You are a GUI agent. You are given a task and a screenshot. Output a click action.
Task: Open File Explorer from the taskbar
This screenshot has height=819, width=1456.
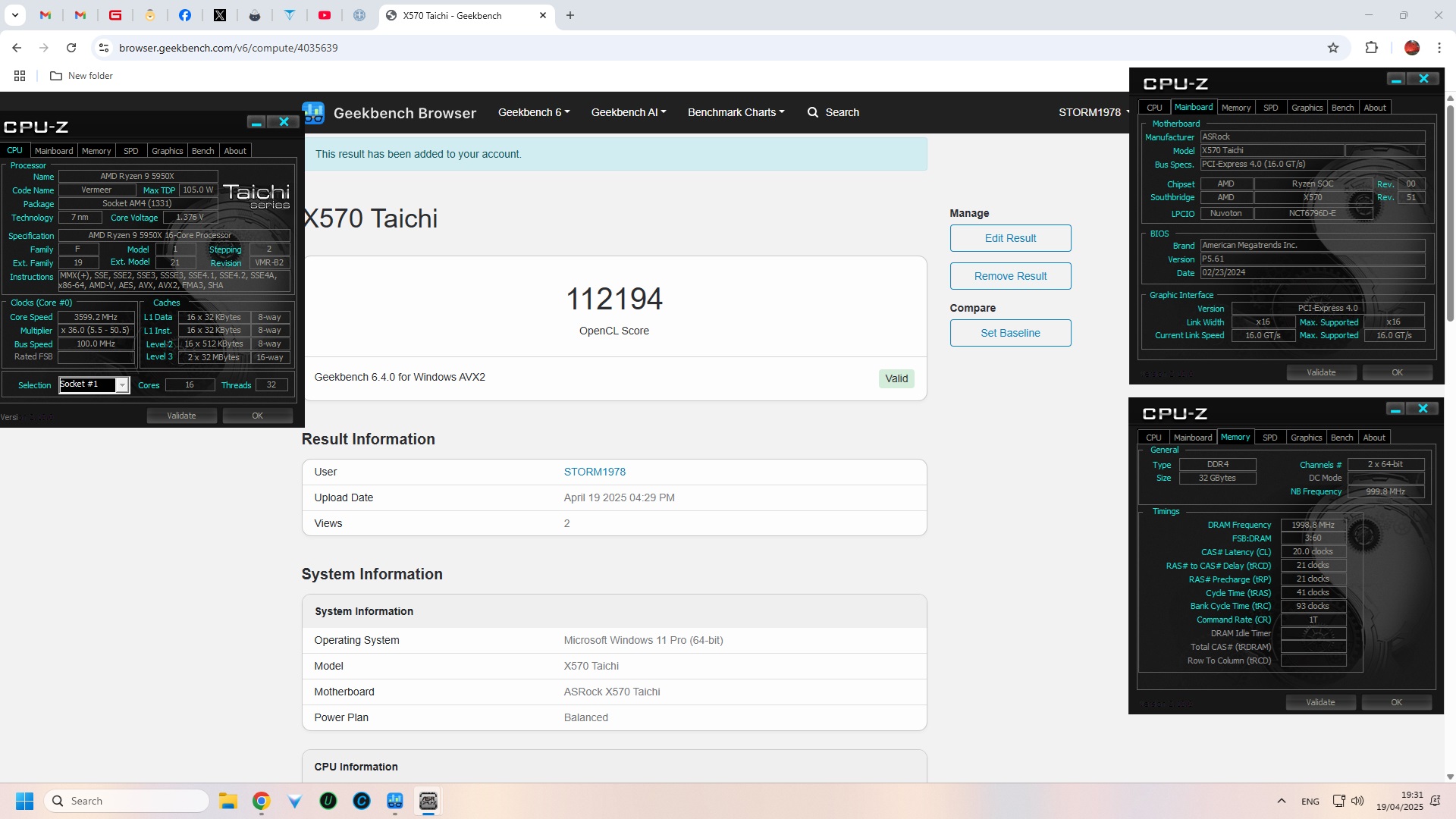228,801
